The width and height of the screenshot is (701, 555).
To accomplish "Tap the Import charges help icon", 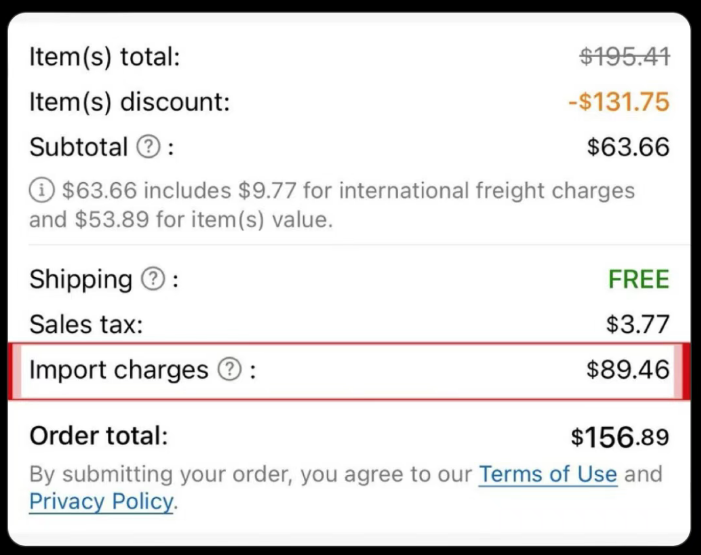I will [x=229, y=370].
